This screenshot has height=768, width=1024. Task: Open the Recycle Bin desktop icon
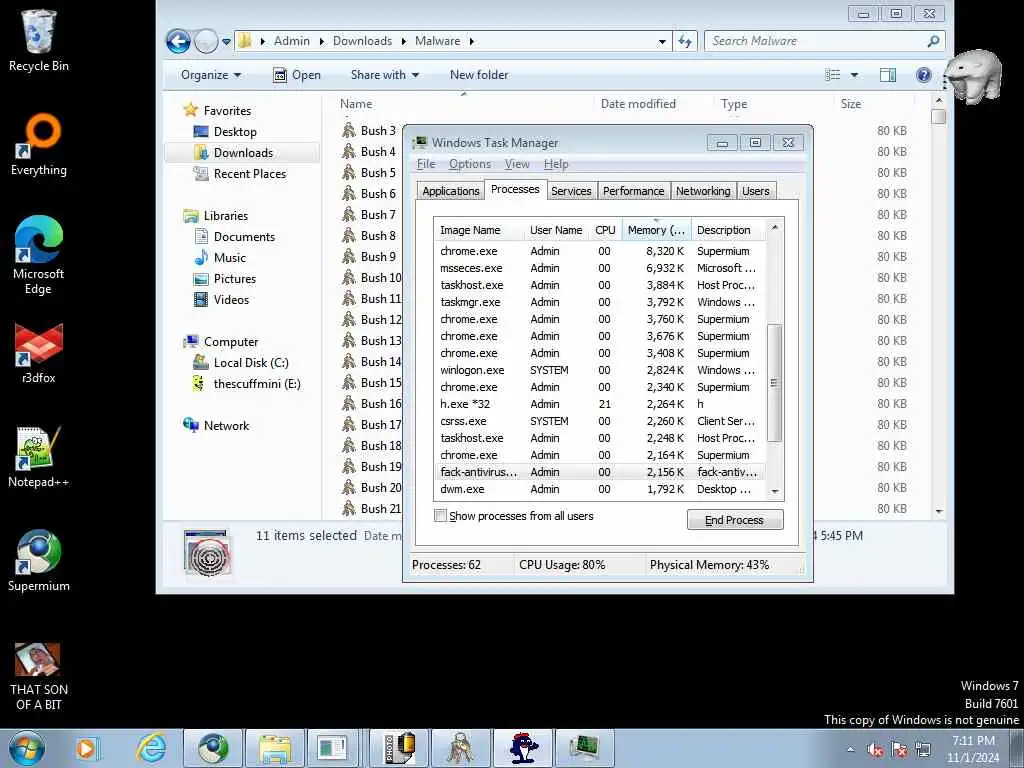point(39,40)
